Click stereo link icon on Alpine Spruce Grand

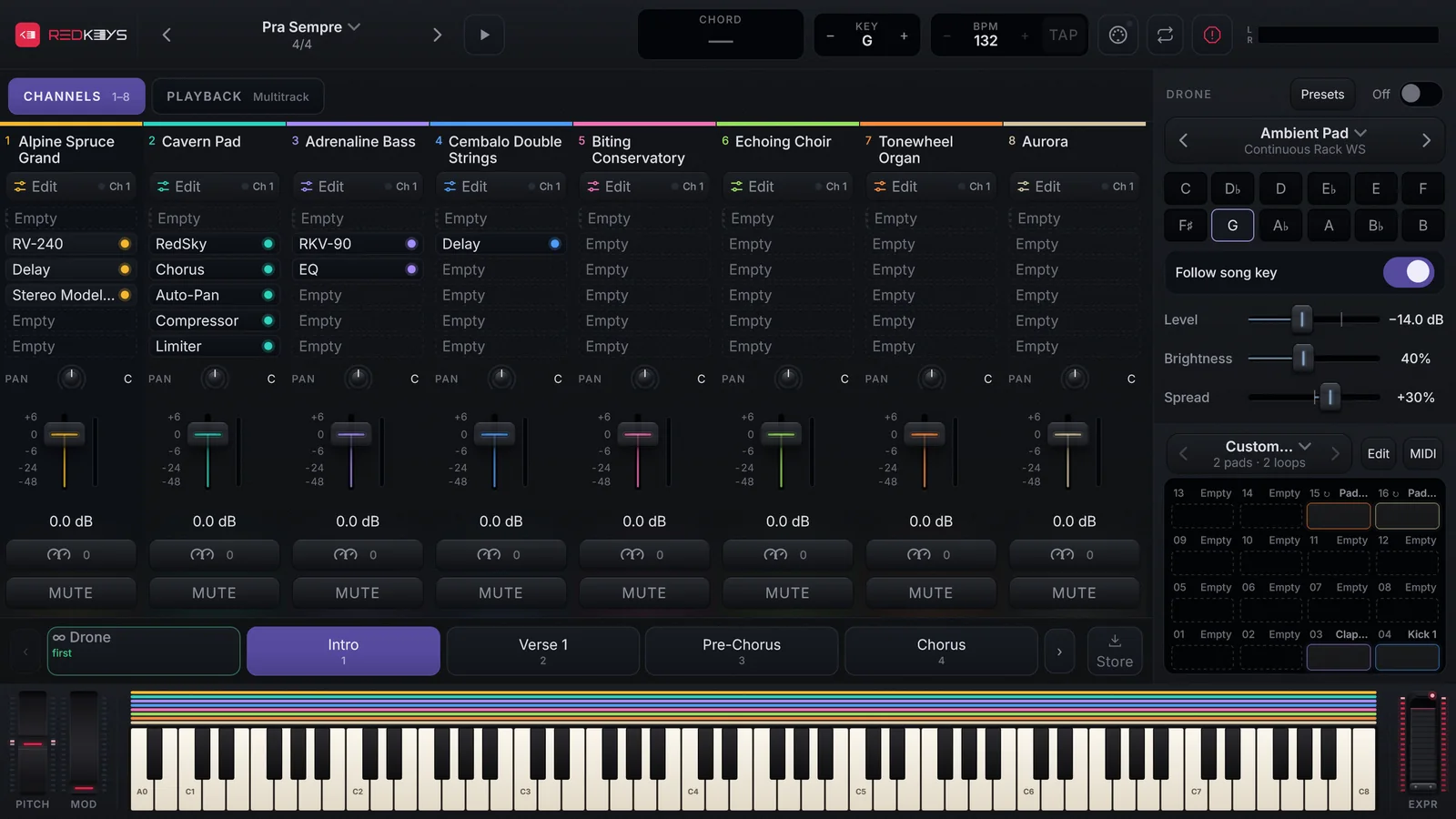[x=58, y=554]
